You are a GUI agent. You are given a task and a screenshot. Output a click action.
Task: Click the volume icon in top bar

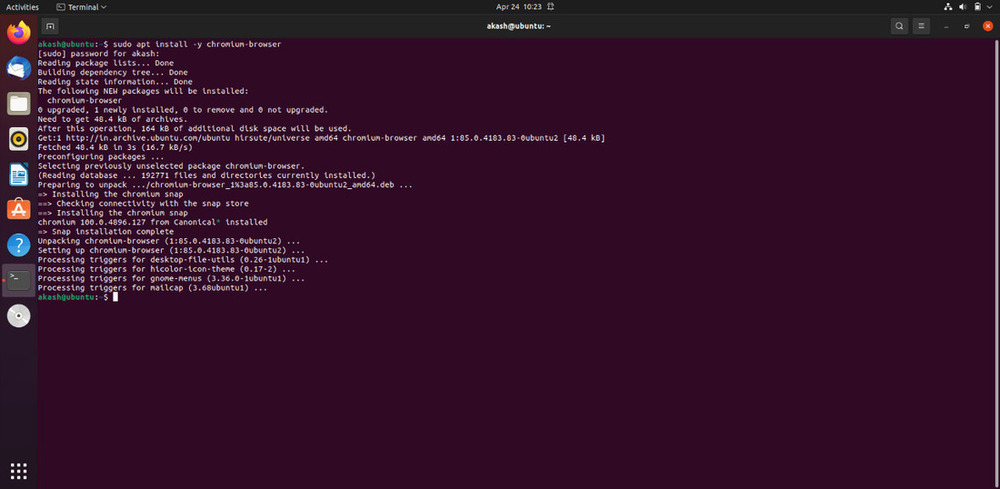coord(962,7)
